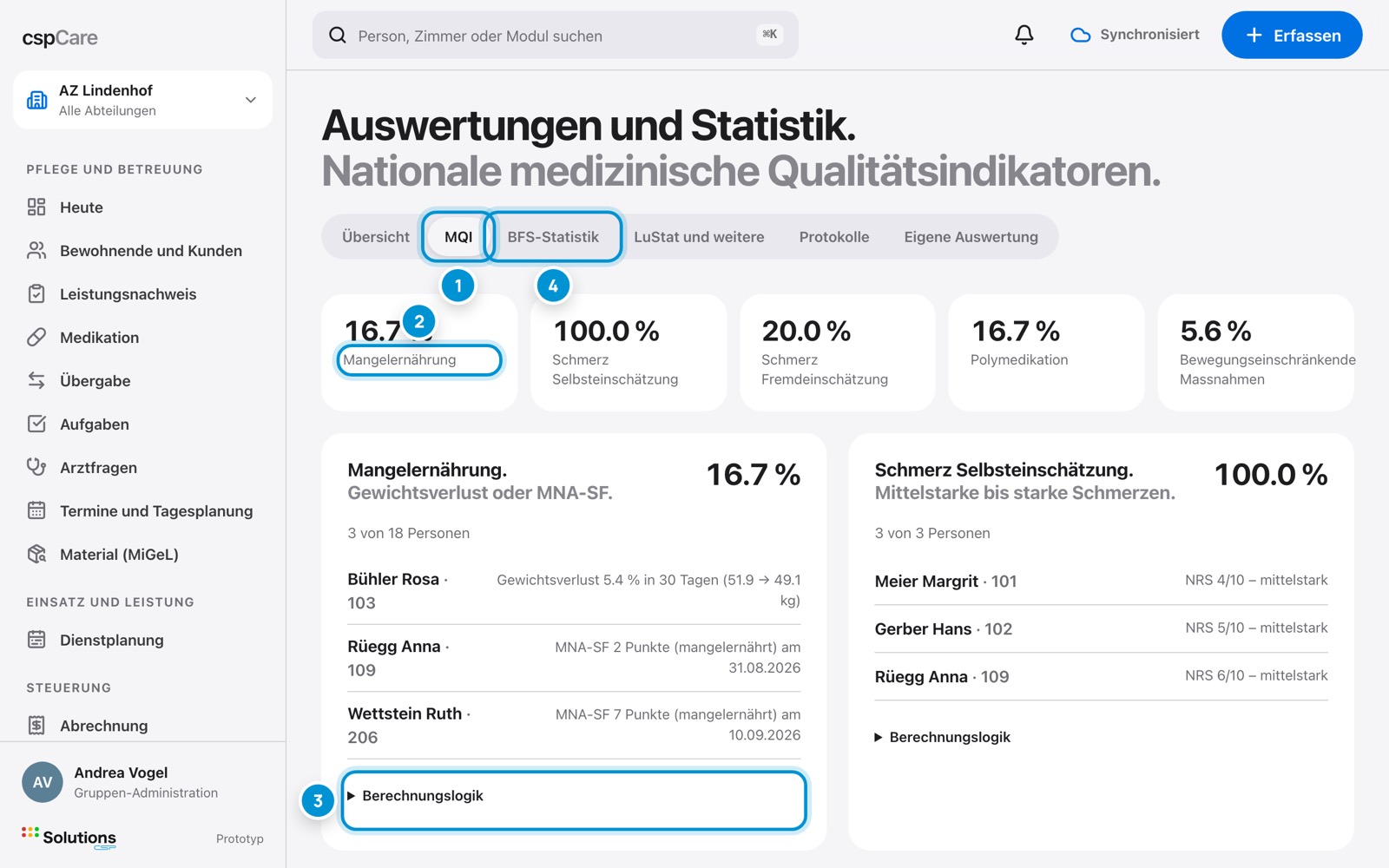This screenshot has width=1389, height=868.
Task: Select the Schmerz Selbsteinschätzung 100.0 % card
Action: point(629,352)
